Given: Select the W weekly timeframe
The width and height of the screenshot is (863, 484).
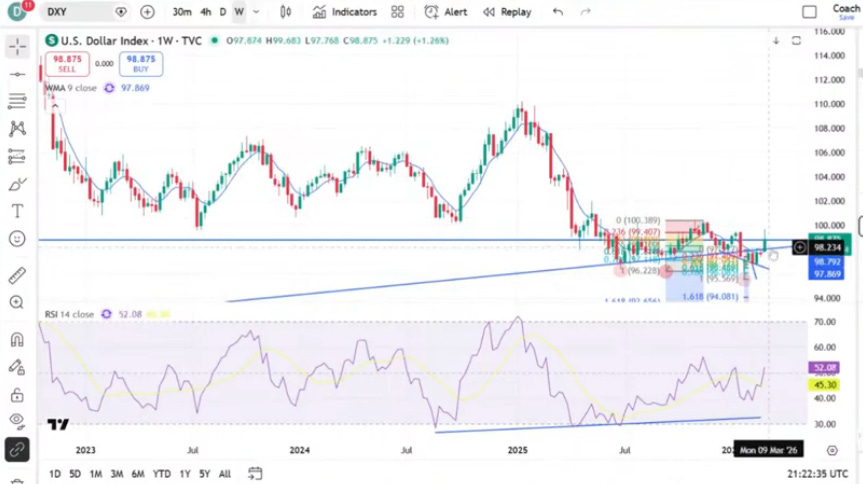Looking at the screenshot, I should 239,12.
